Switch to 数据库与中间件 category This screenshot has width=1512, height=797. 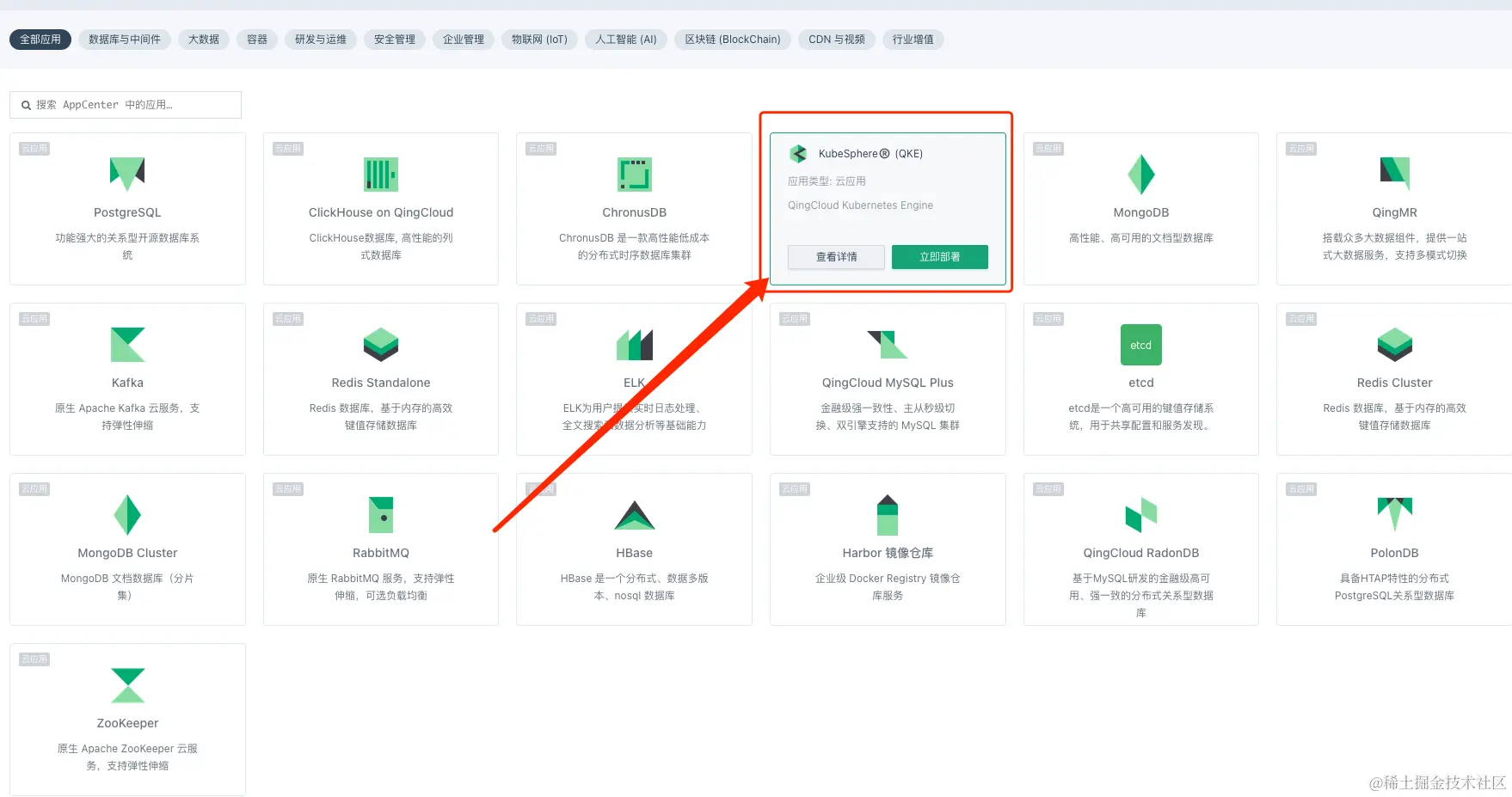tap(125, 40)
